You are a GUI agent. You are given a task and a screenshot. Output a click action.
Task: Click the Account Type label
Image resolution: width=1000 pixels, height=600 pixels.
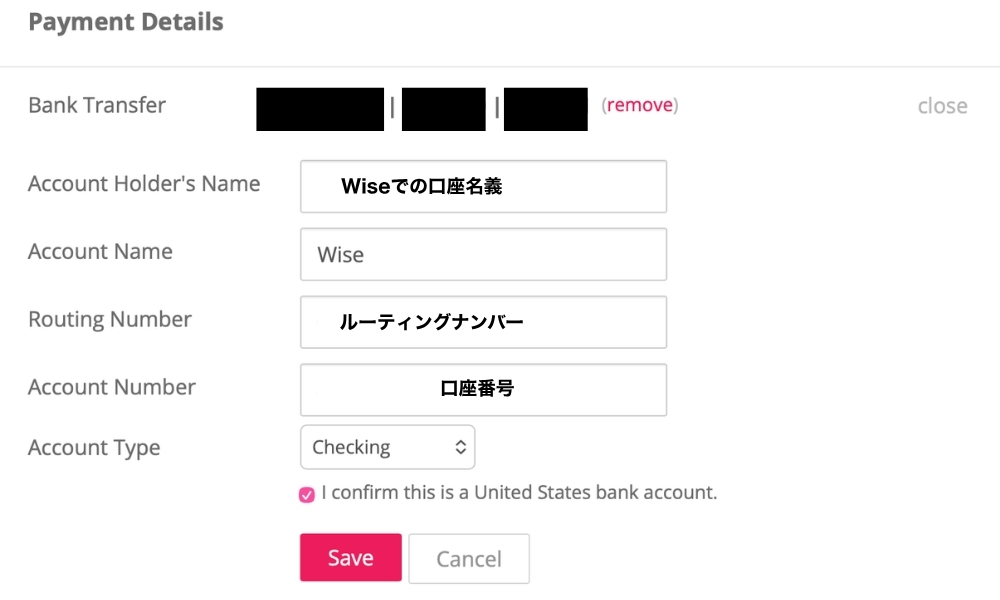[x=94, y=447]
